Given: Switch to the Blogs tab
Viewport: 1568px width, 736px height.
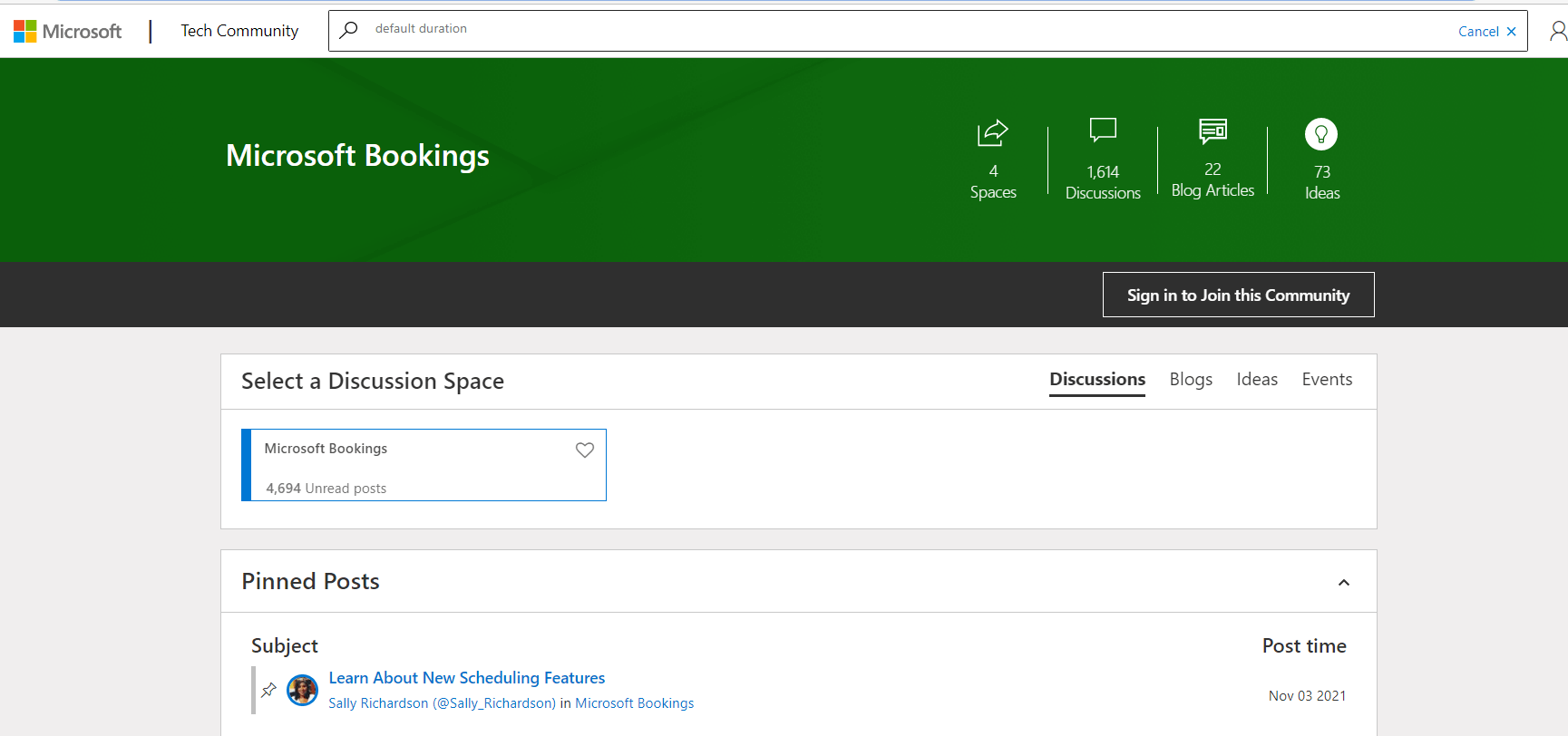Looking at the screenshot, I should click(1191, 380).
